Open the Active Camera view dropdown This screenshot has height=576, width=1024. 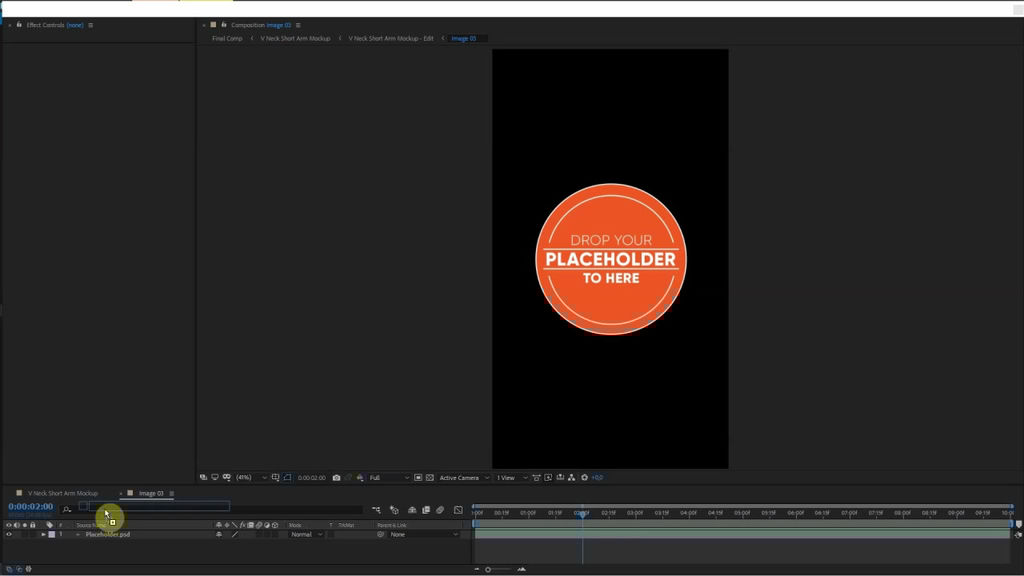tap(463, 478)
